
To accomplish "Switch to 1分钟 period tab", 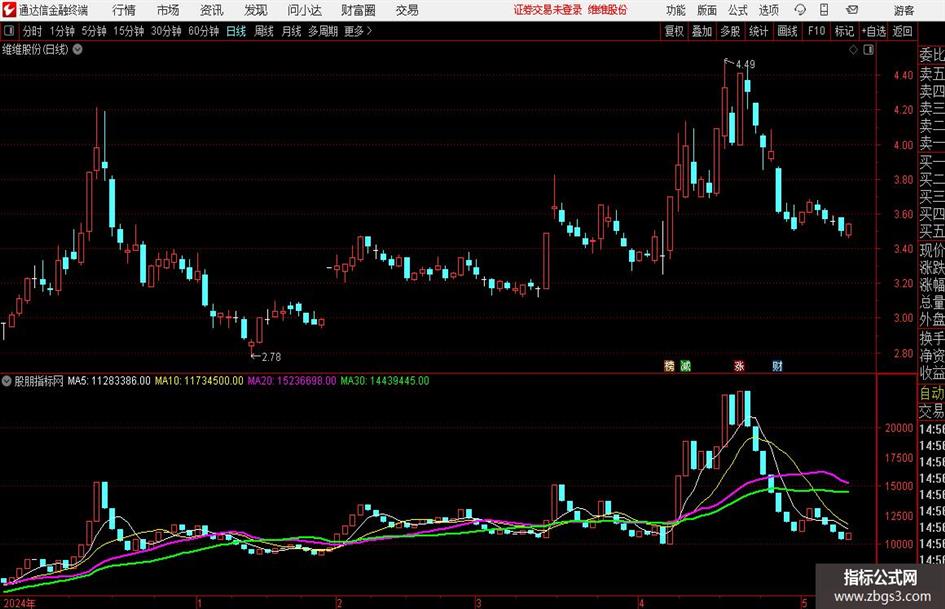I will [61, 31].
